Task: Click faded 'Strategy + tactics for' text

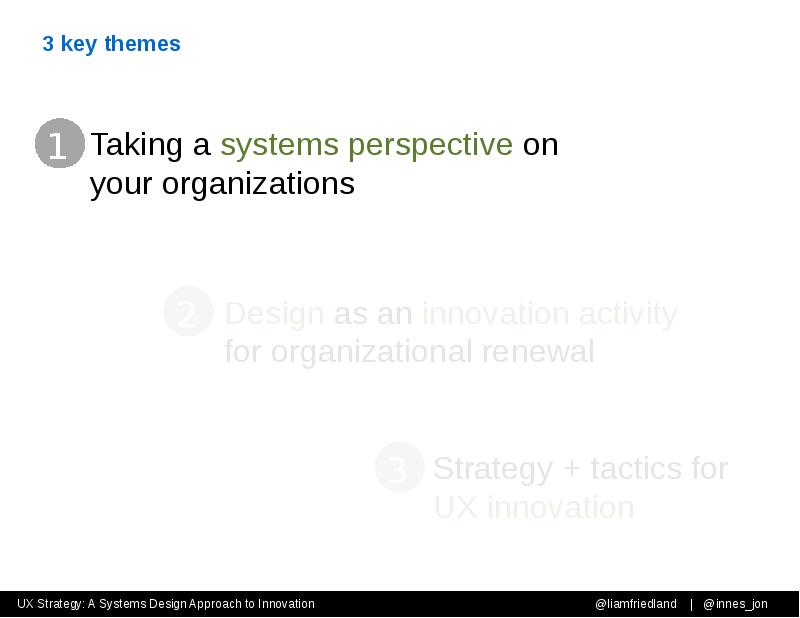Action: click(580, 468)
